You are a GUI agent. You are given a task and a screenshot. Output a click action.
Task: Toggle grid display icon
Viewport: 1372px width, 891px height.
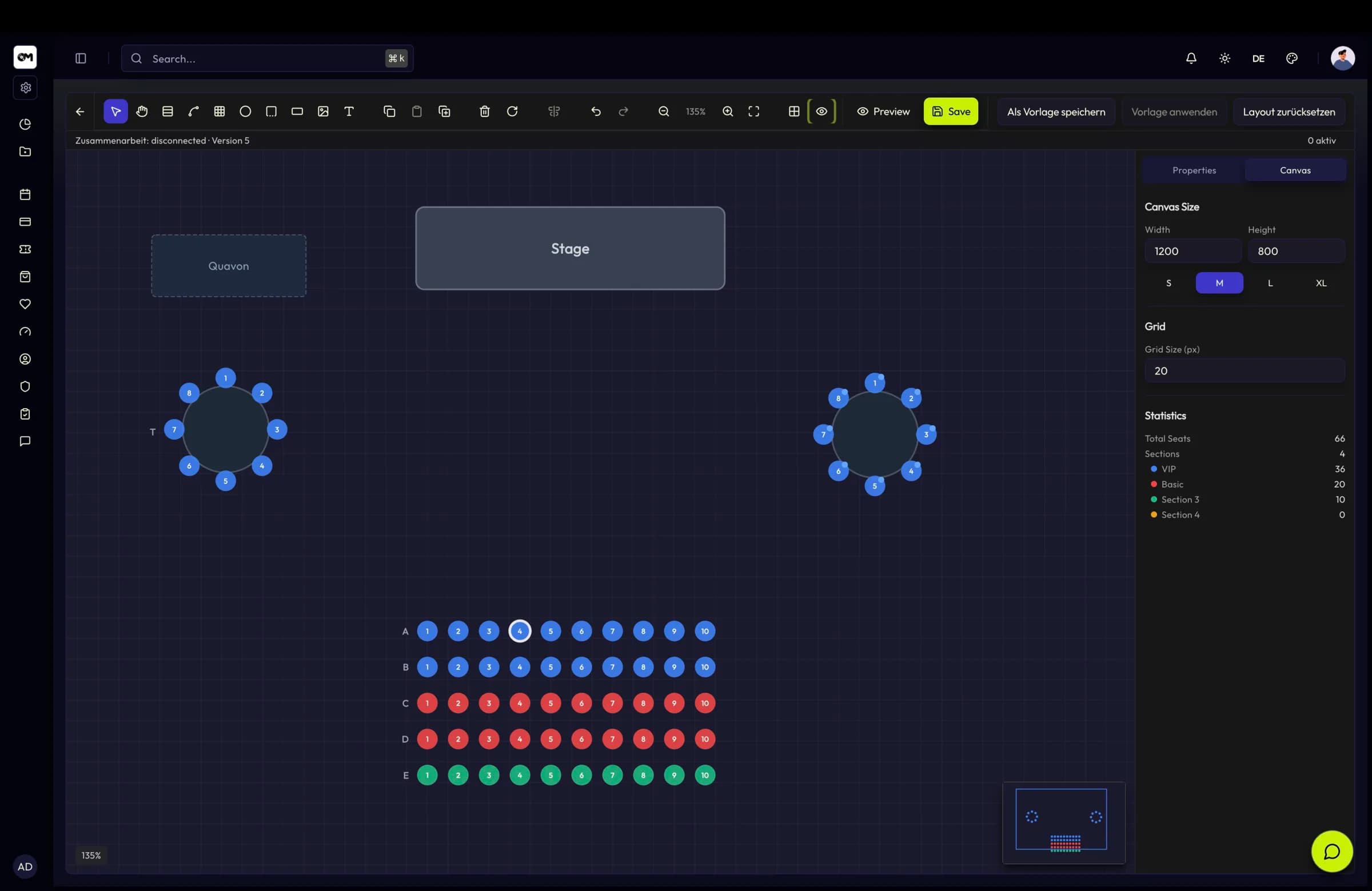click(795, 111)
